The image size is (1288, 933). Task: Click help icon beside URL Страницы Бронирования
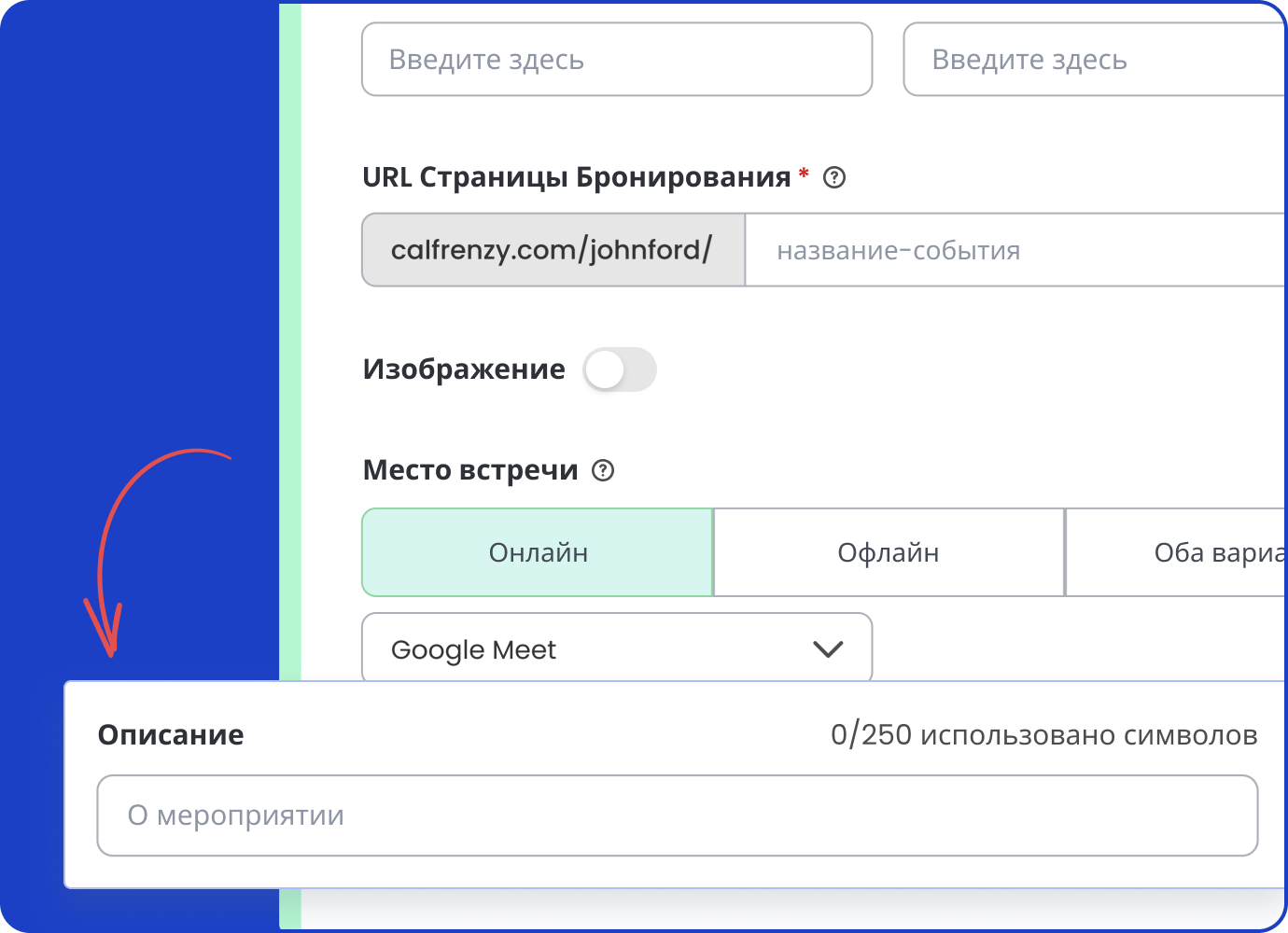(x=834, y=177)
